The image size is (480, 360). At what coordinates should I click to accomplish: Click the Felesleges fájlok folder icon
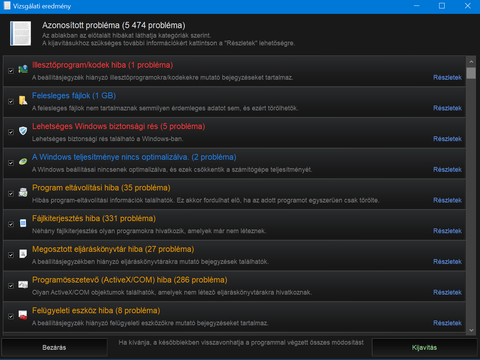click(x=23, y=100)
